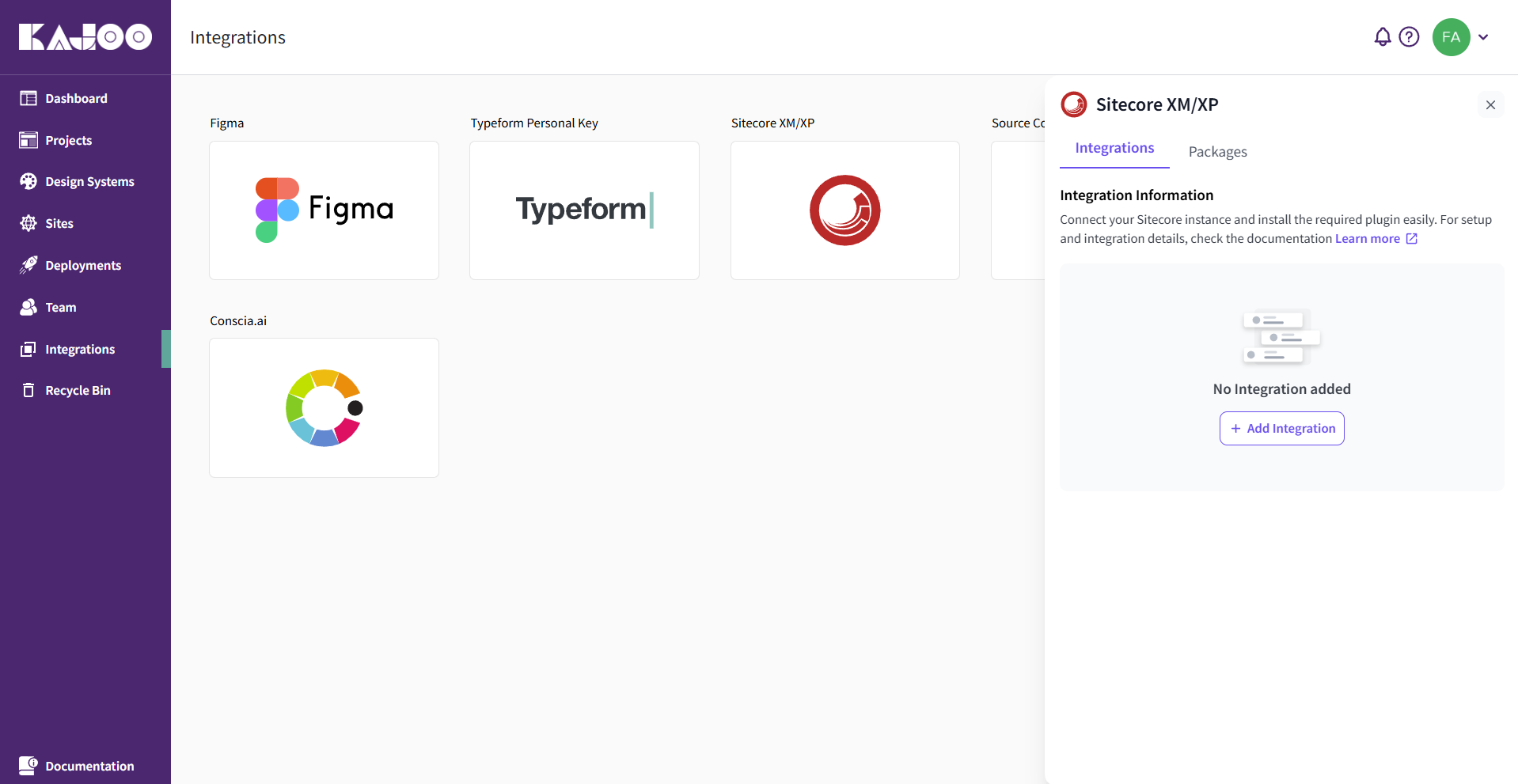
Task: Close the Sitecore XM/XP side panel
Action: 1490,104
